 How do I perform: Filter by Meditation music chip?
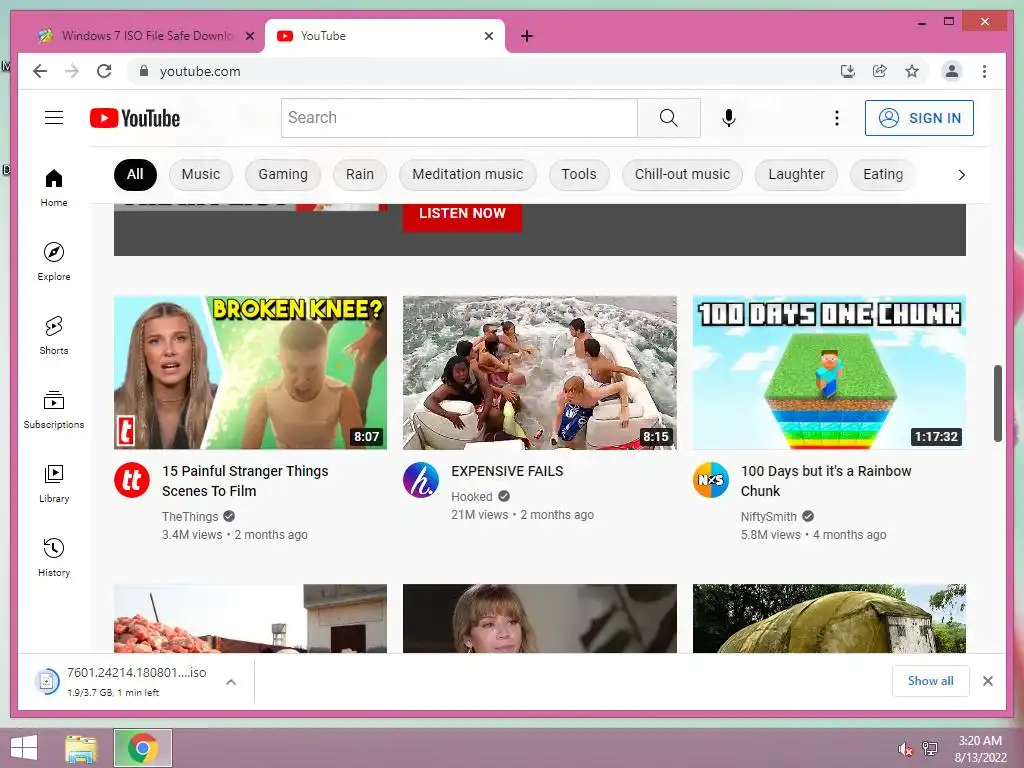point(468,174)
